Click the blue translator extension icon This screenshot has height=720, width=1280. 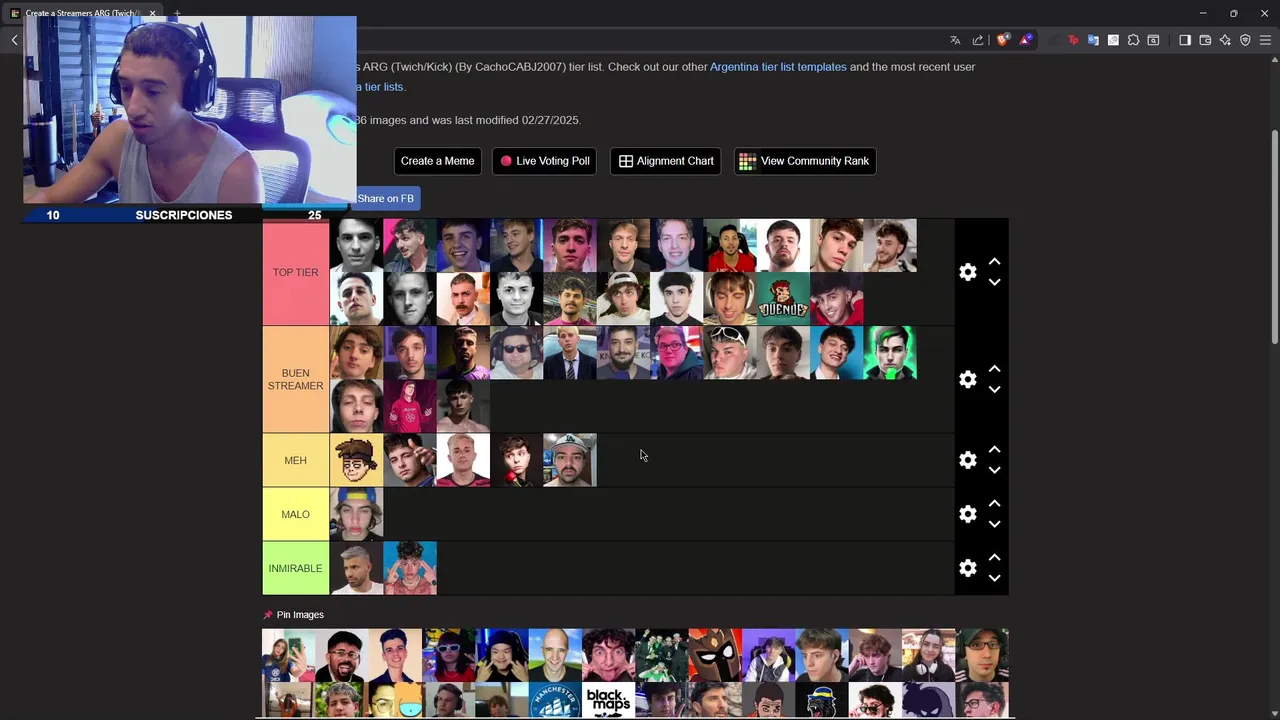[x=1093, y=40]
